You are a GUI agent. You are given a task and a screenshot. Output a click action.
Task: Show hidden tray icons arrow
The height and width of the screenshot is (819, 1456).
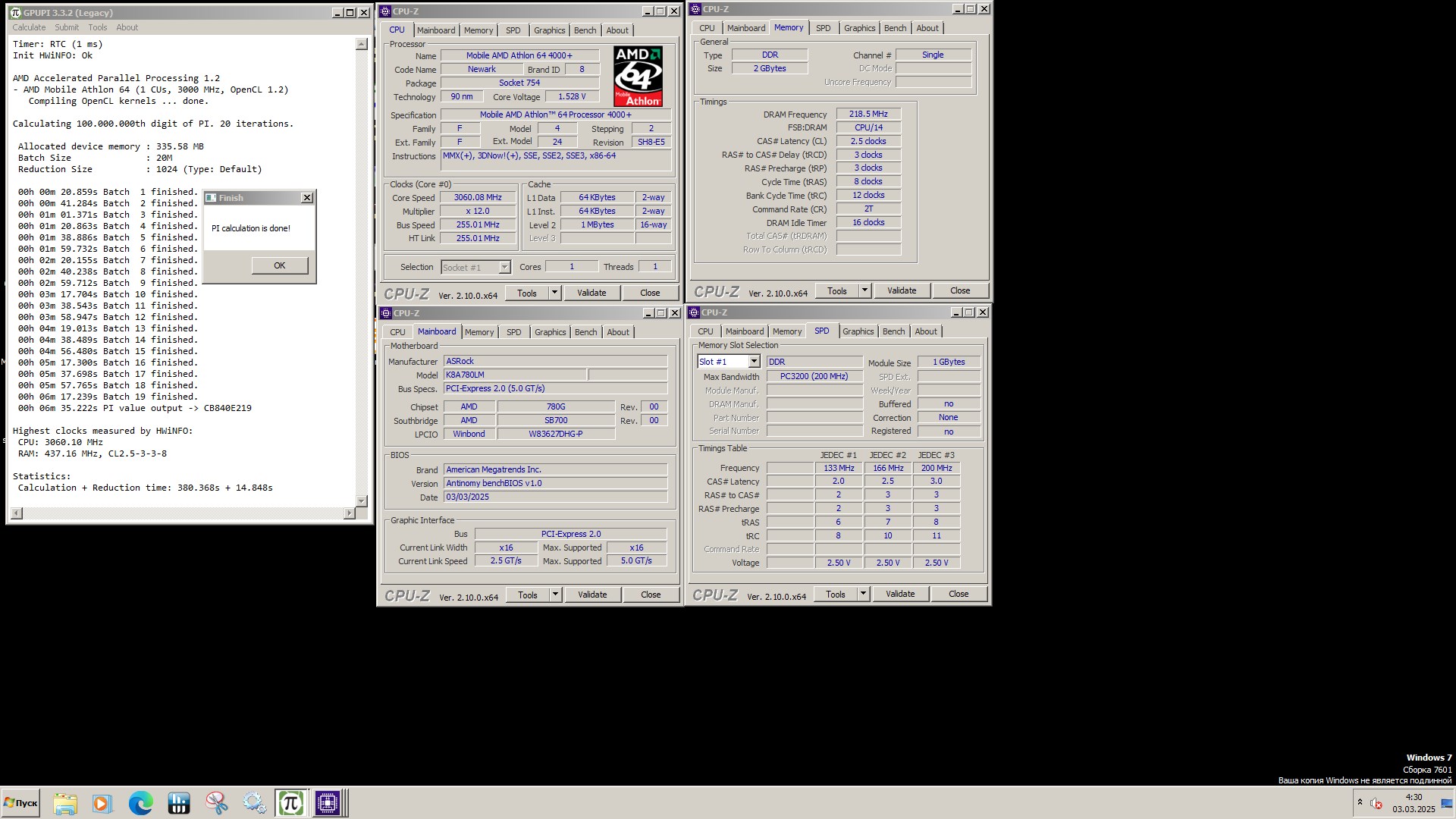pyautogui.click(x=1360, y=802)
